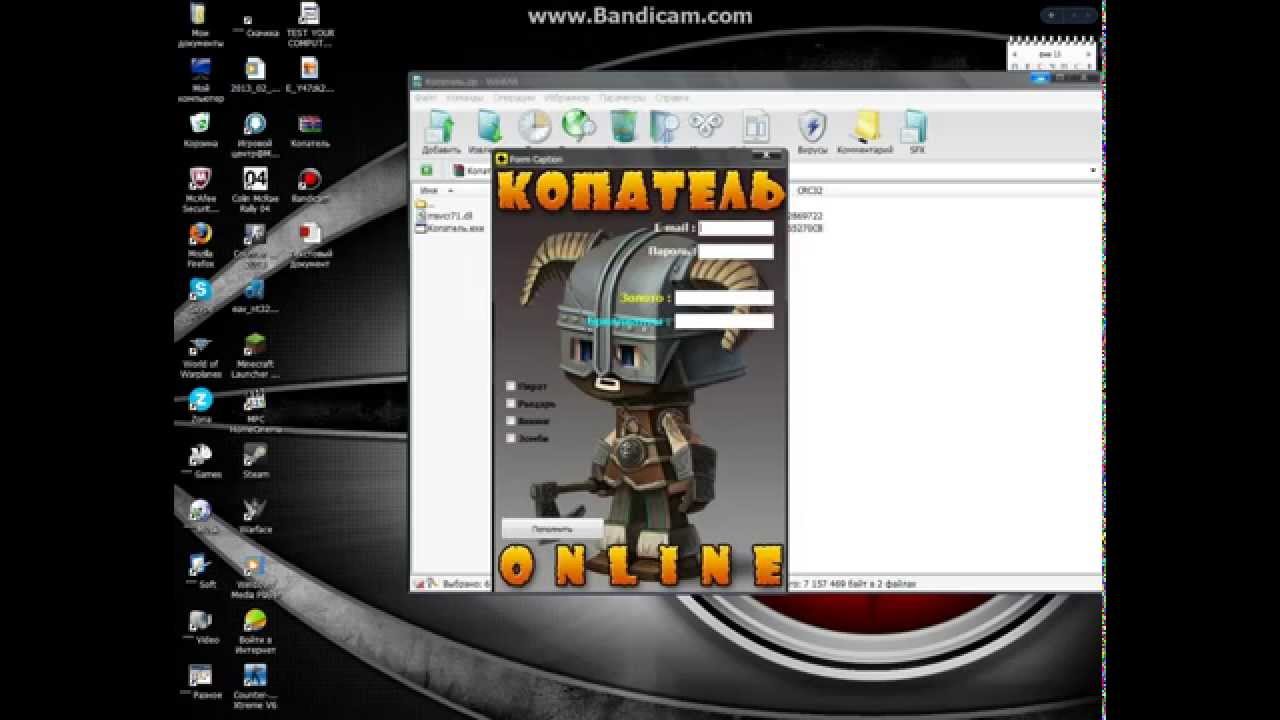Click the Windows Media Player desktop icon
The height and width of the screenshot is (720, 1280).
tap(255, 577)
